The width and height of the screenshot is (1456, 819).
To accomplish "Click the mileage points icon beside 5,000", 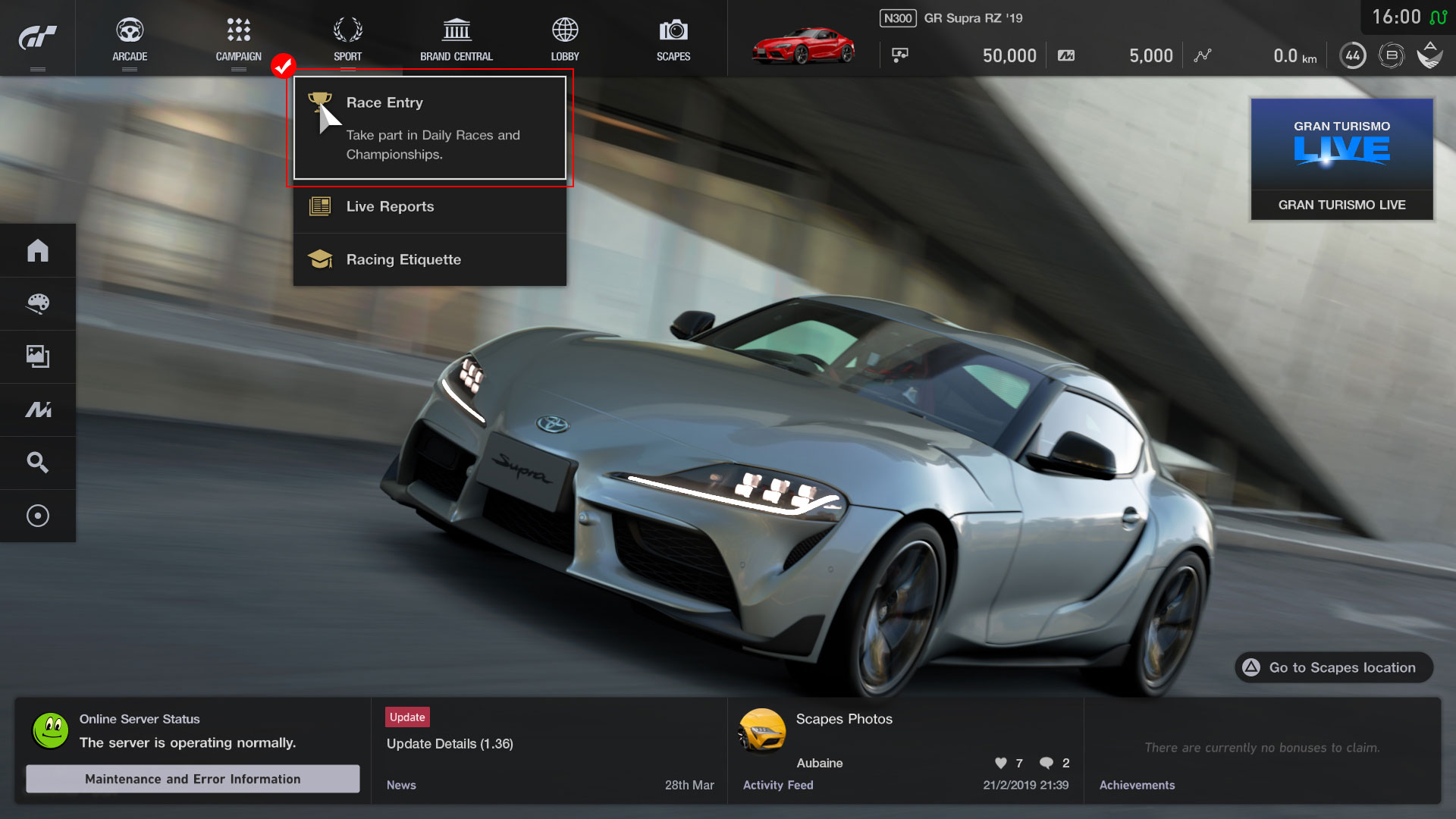I will click(x=1066, y=55).
